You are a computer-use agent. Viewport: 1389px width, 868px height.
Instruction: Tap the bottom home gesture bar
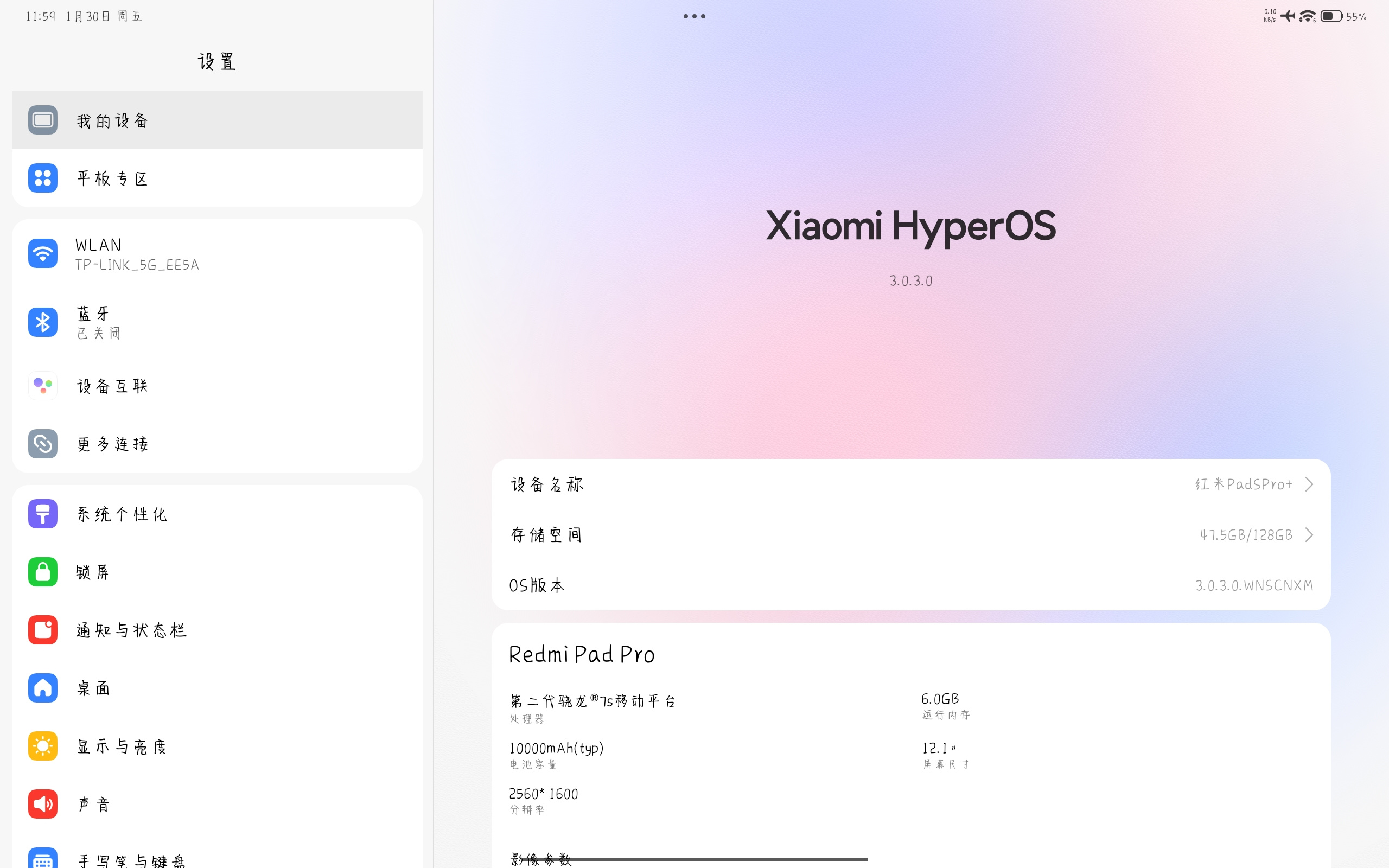coord(694,859)
